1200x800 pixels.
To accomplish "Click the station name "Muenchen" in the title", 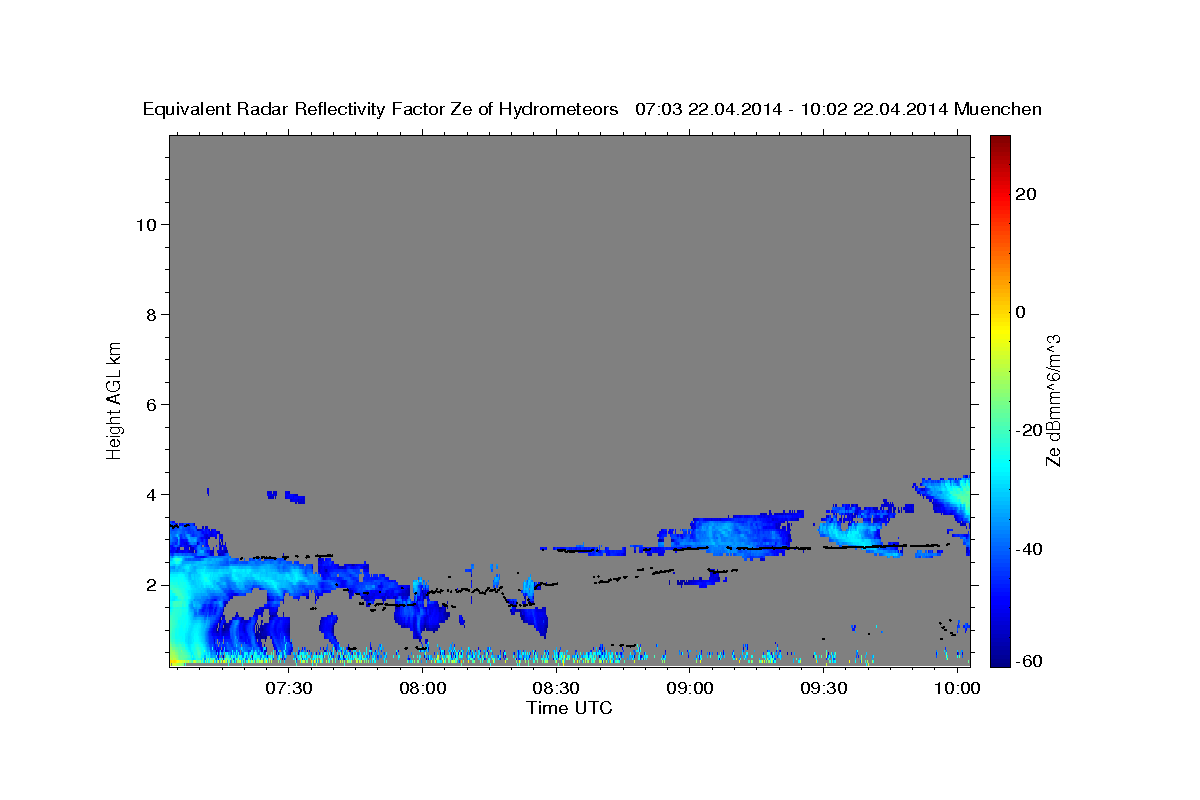I will 999,110.
